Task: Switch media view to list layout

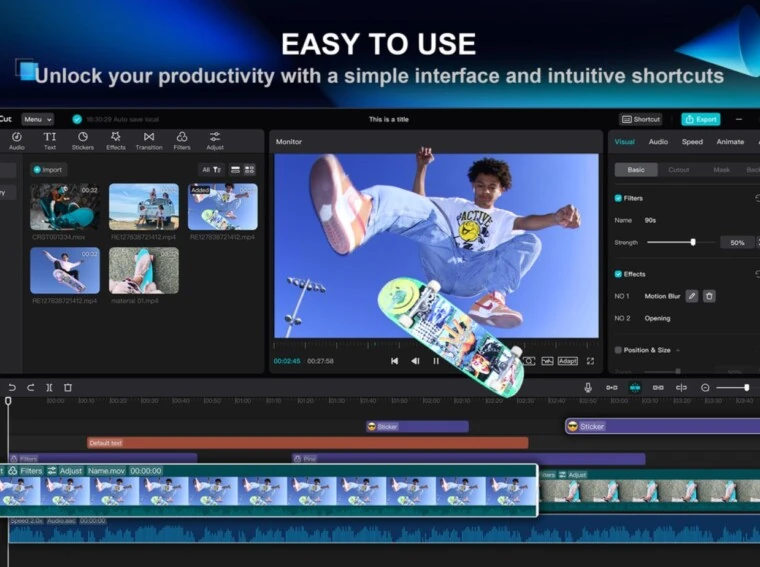Action: point(236,170)
